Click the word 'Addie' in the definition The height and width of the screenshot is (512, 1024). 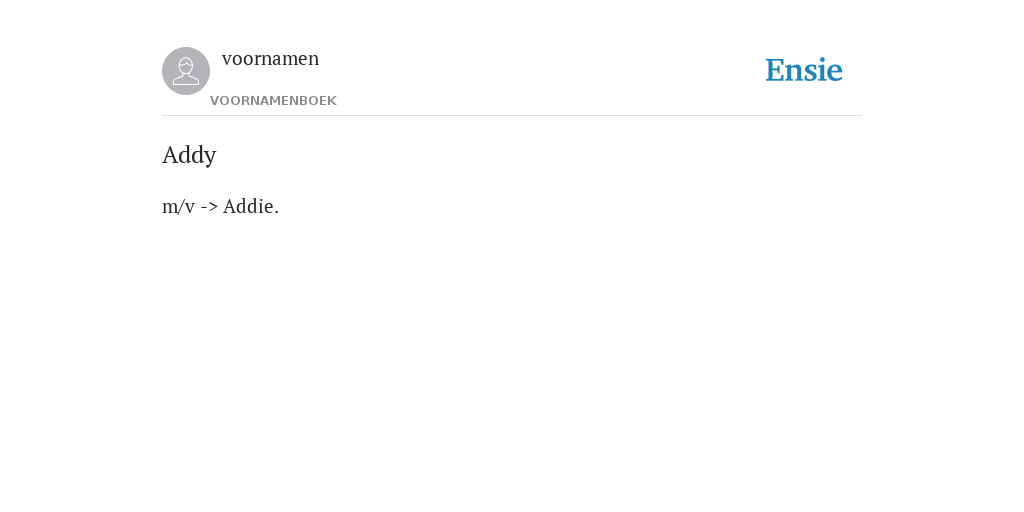pos(248,206)
